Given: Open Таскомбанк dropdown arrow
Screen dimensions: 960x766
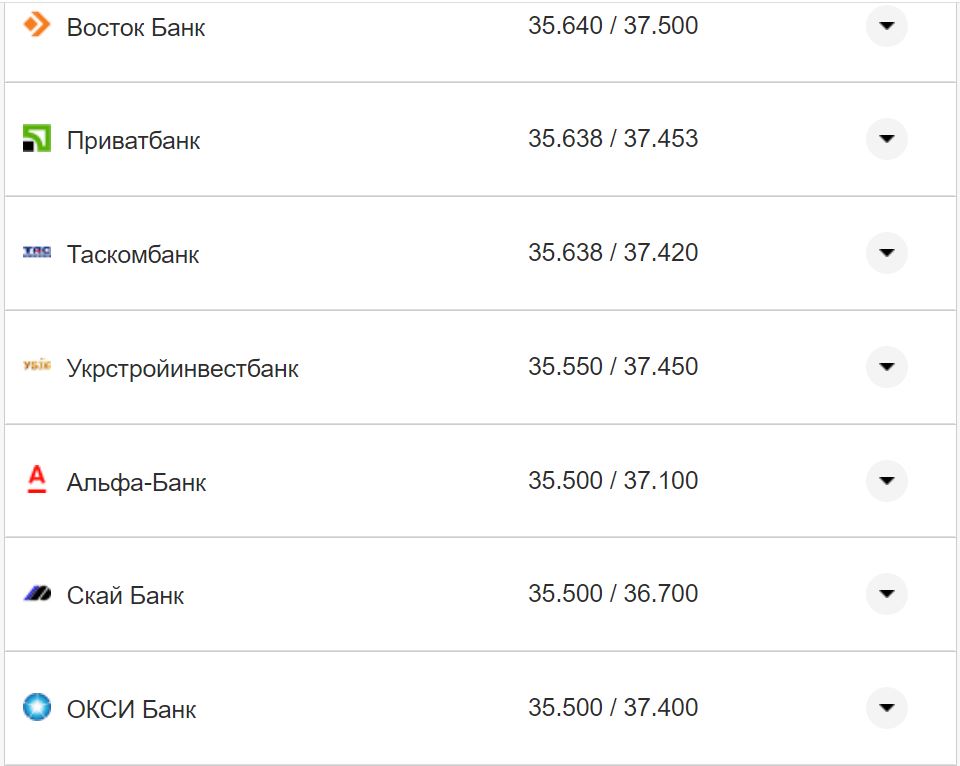Looking at the screenshot, I should tap(886, 253).
